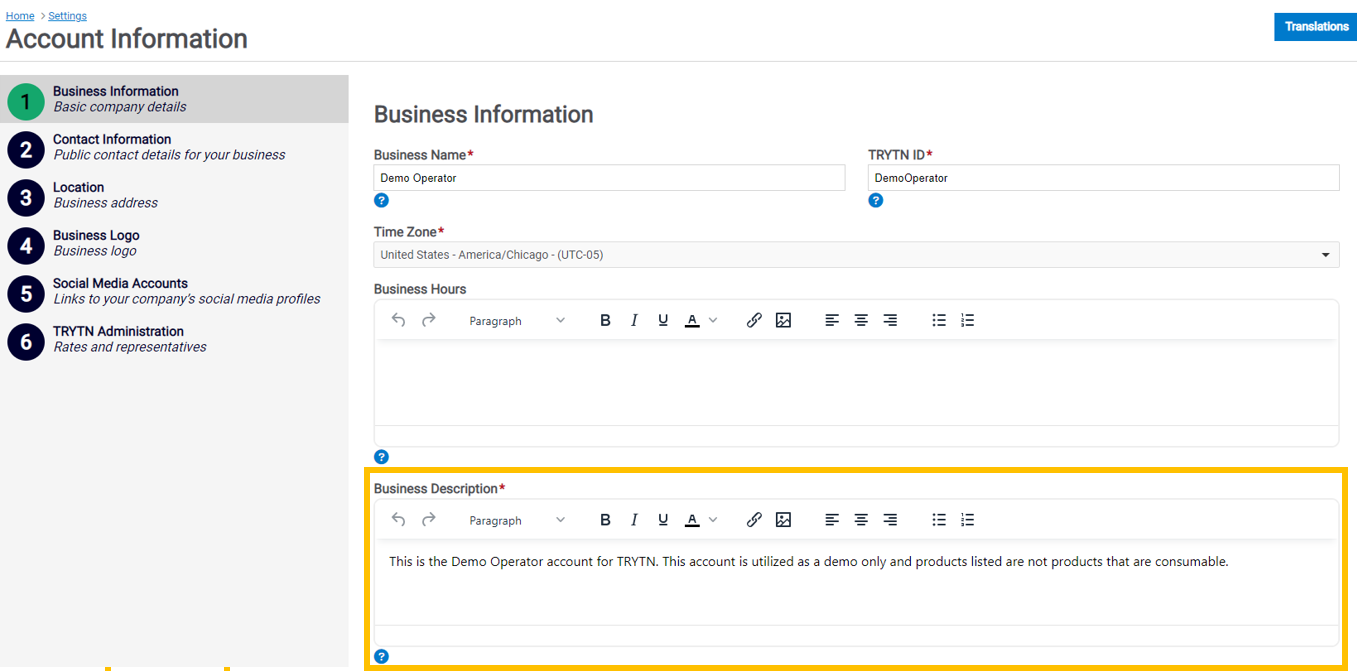
Task: Open Paragraph format dropdown in Business Description
Action: (x=517, y=519)
